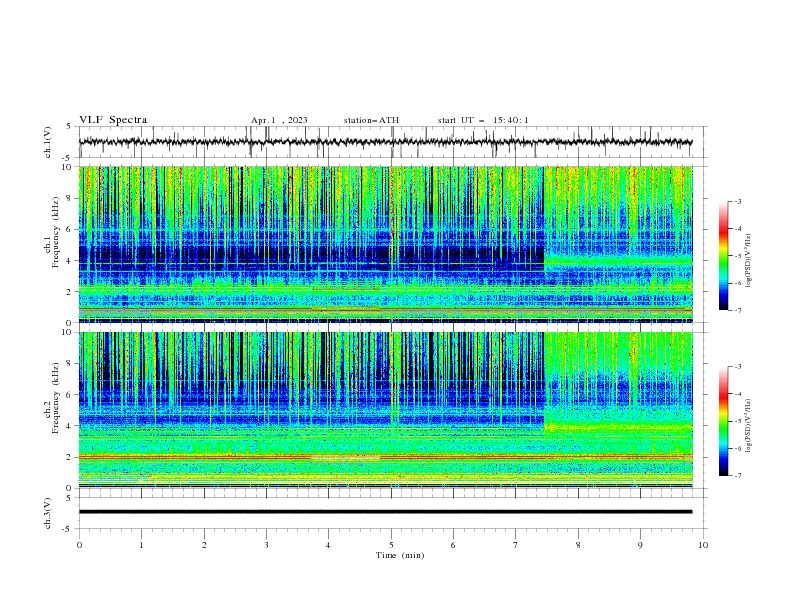This screenshot has height=612, width=792.
Task: Click the 'station=ATH' label
Action: [371, 120]
